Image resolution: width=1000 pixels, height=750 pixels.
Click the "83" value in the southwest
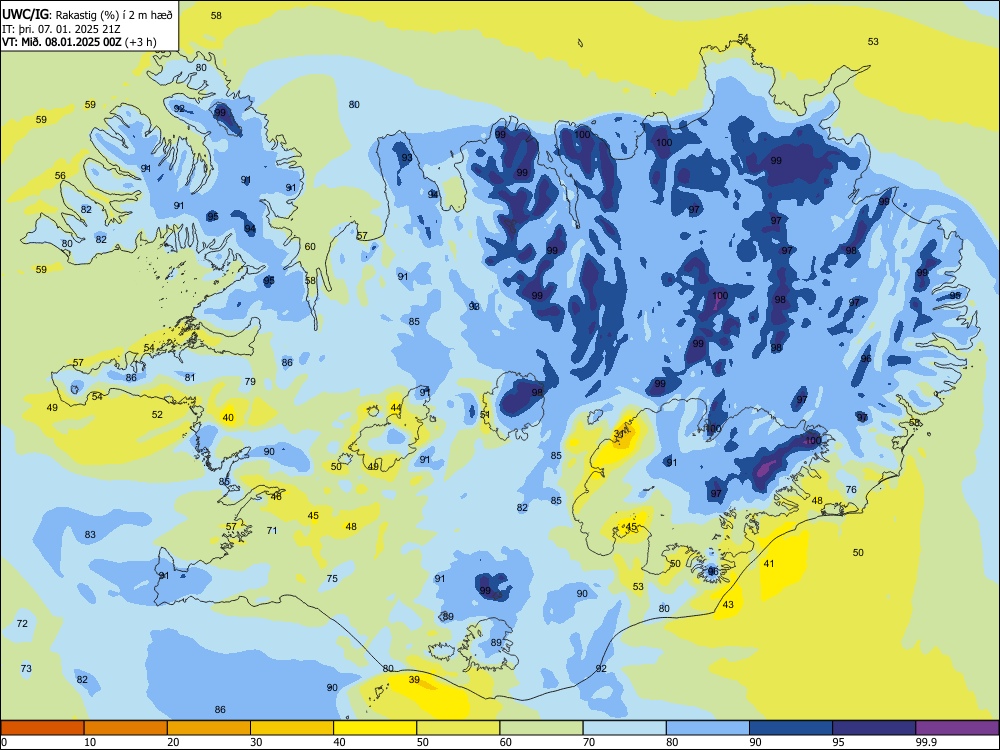90,534
